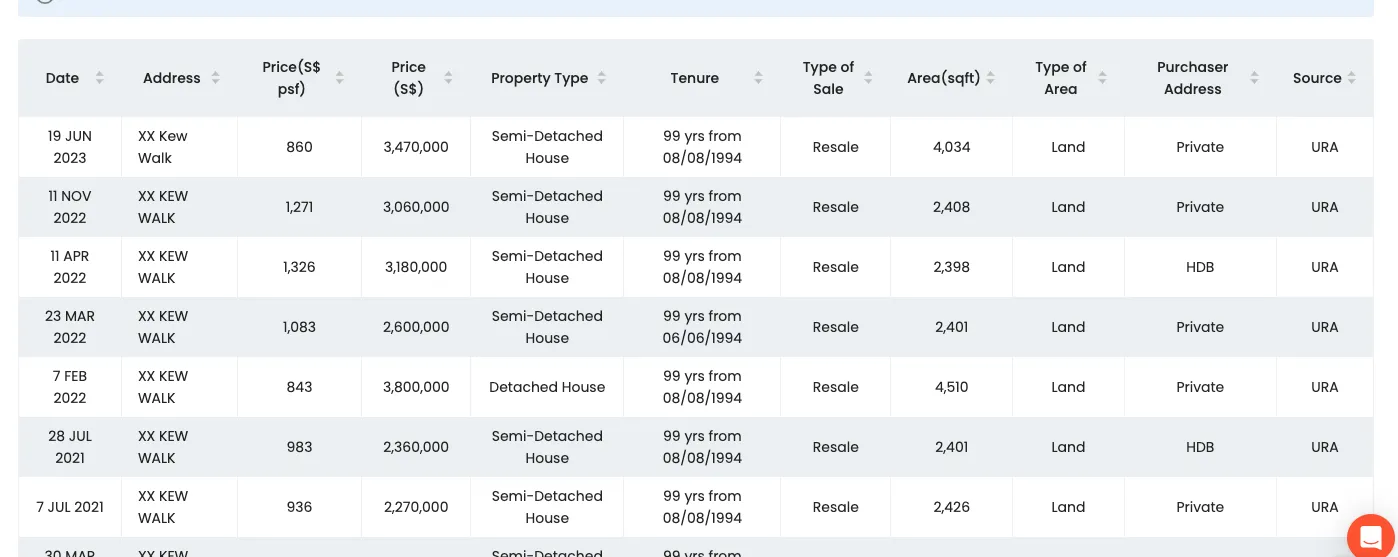
Task: Toggle Property Type sort arrows
Action: click(x=602, y=78)
